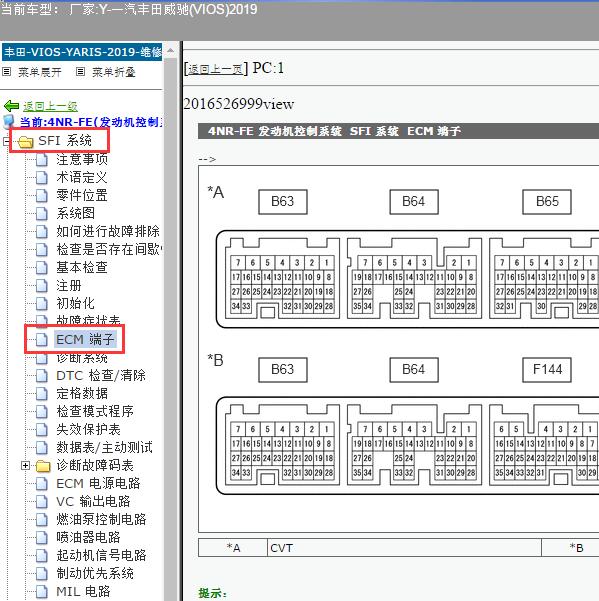This screenshot has width=599, height=601.
Task: Select the 丰田-VIOS-YARIS-2019 title bar tab
Action: pyautogui.click(x=82, y=52)
